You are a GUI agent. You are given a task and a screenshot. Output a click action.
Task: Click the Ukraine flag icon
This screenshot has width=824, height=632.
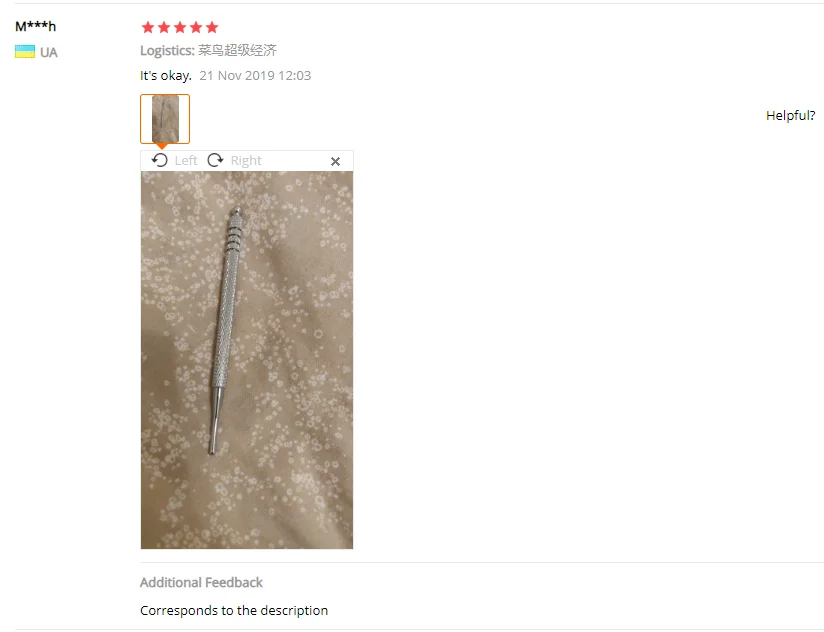pyautogui.click(x=25, y=52)
